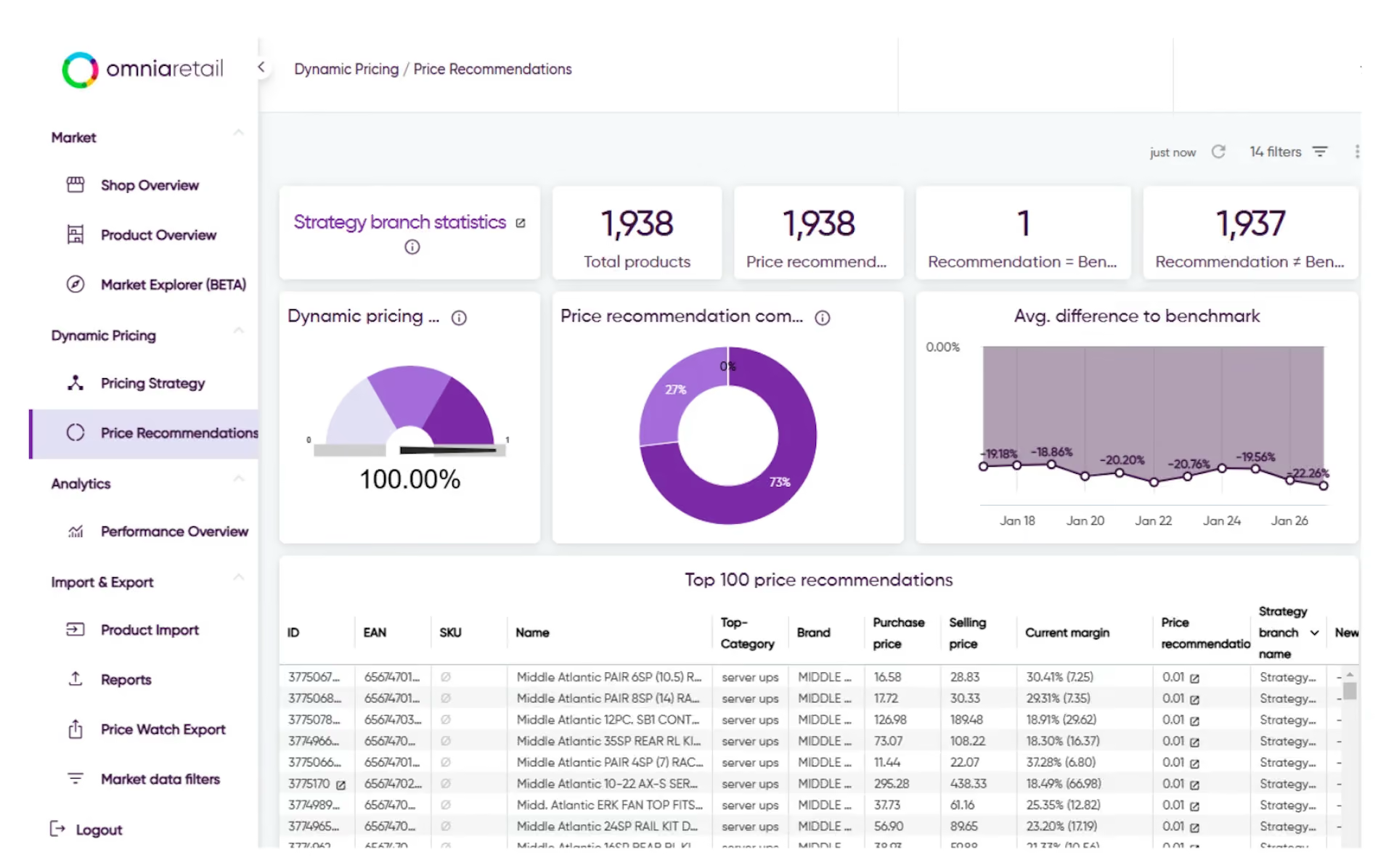The image size is (1378, 868).
Task: Click info icon next to Dynamic pricing gauge
Action: point(459,318)
